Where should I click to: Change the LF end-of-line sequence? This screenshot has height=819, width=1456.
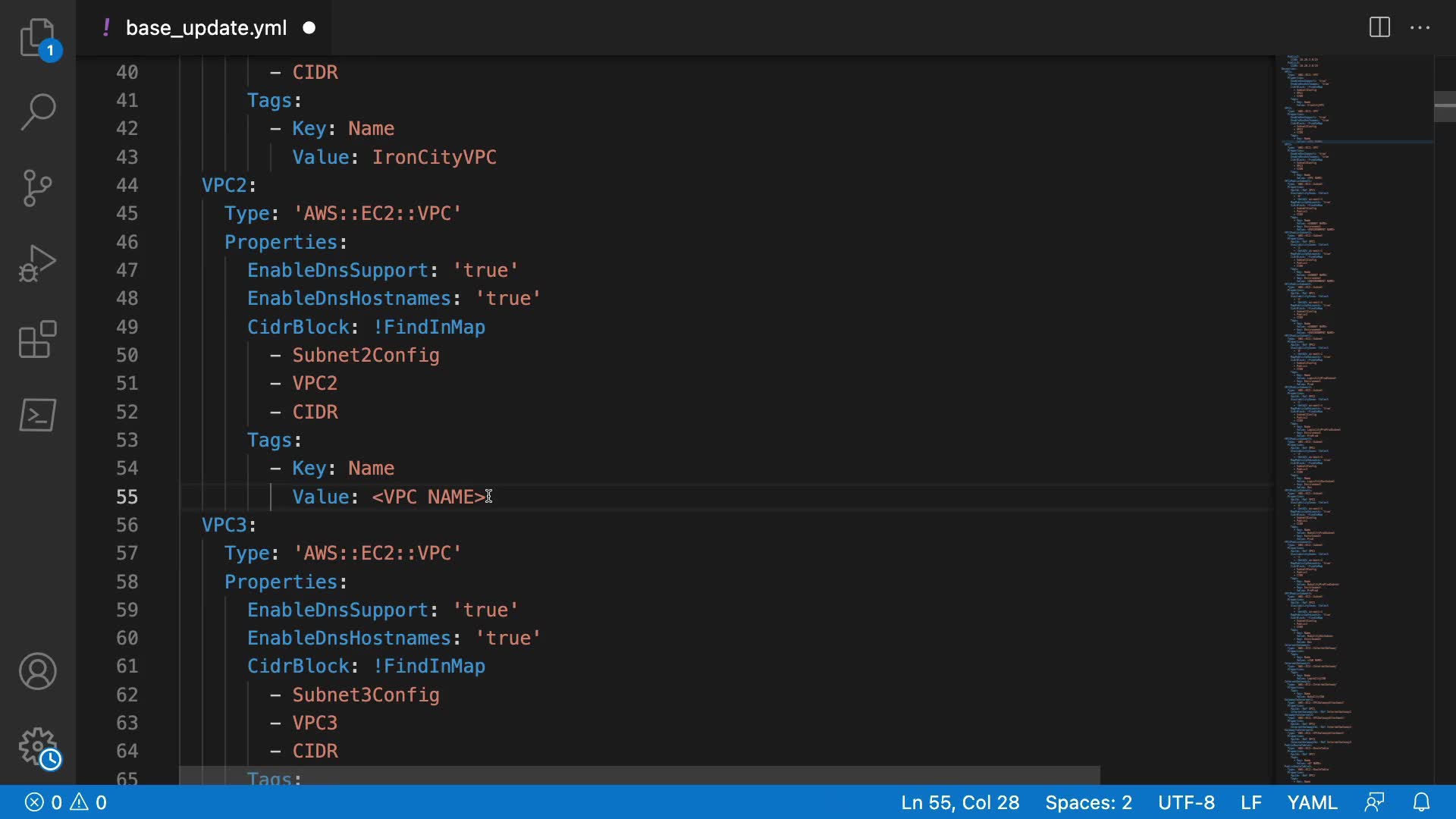[x=1250, y=802]
